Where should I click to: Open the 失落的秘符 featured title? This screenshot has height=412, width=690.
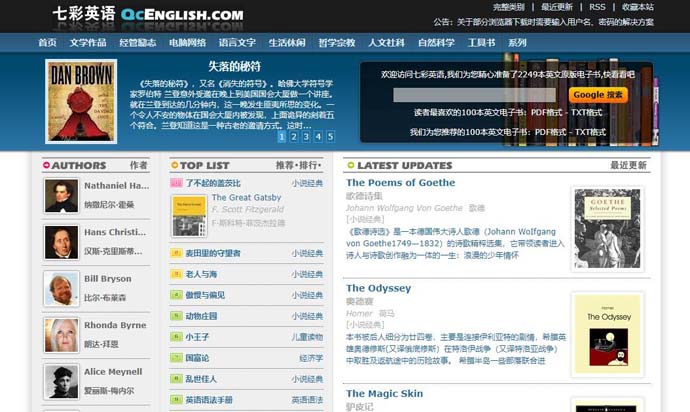tap(235, 66)
